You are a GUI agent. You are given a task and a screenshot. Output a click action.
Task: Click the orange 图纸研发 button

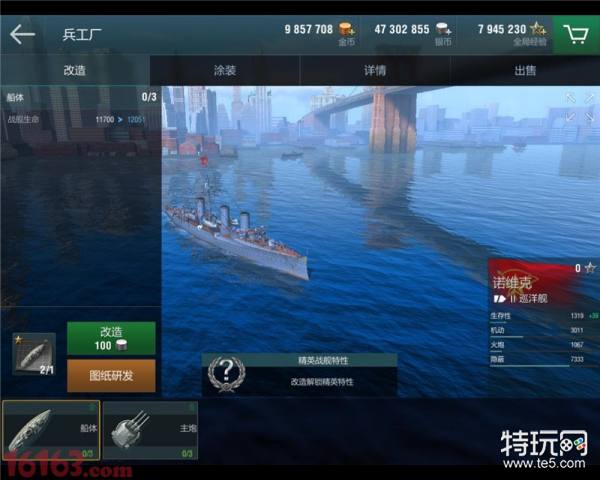(x=111, y=376)
